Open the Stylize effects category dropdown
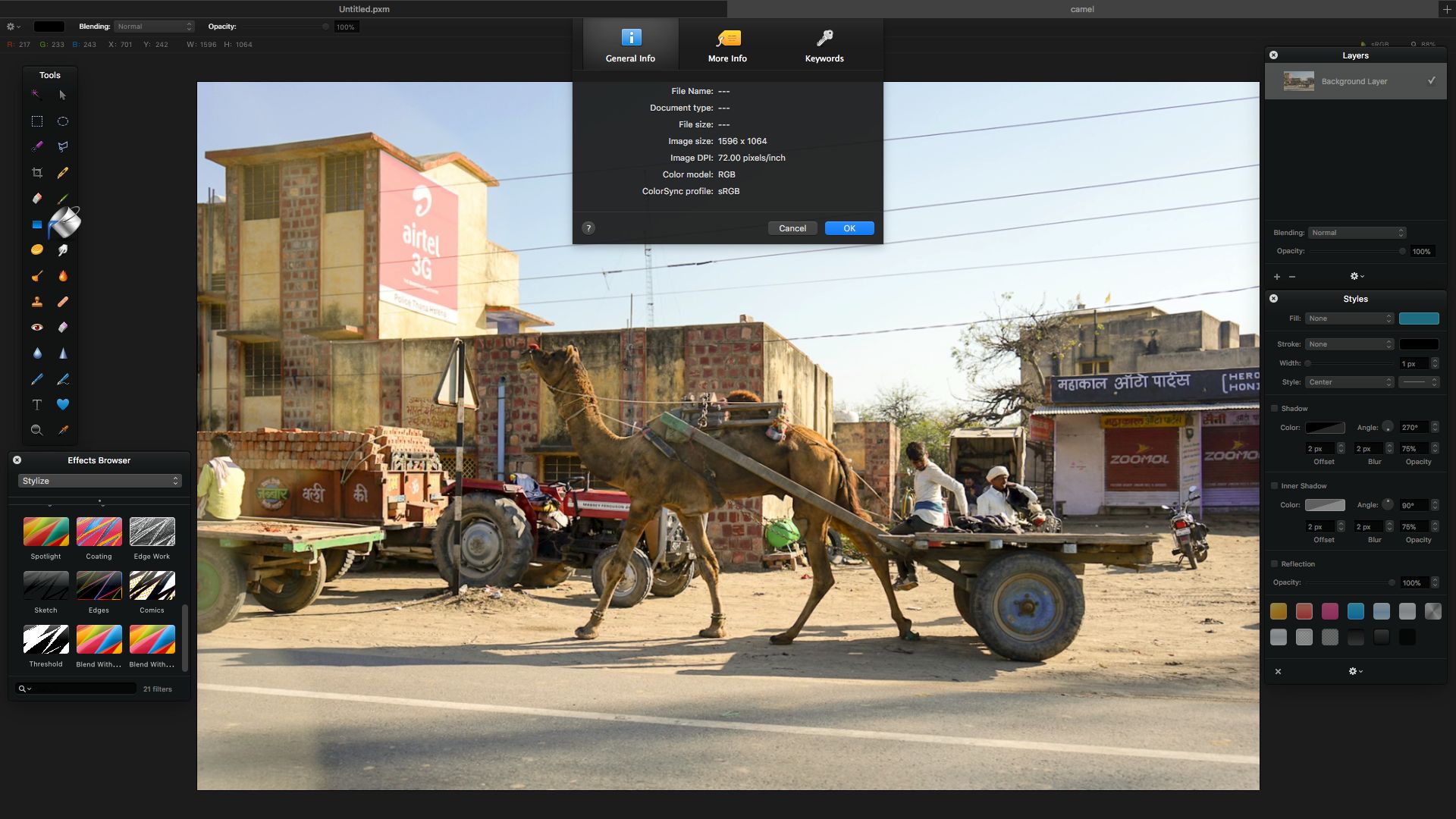The height and width of the screenshot is (819, 1456). pos(99,481)
